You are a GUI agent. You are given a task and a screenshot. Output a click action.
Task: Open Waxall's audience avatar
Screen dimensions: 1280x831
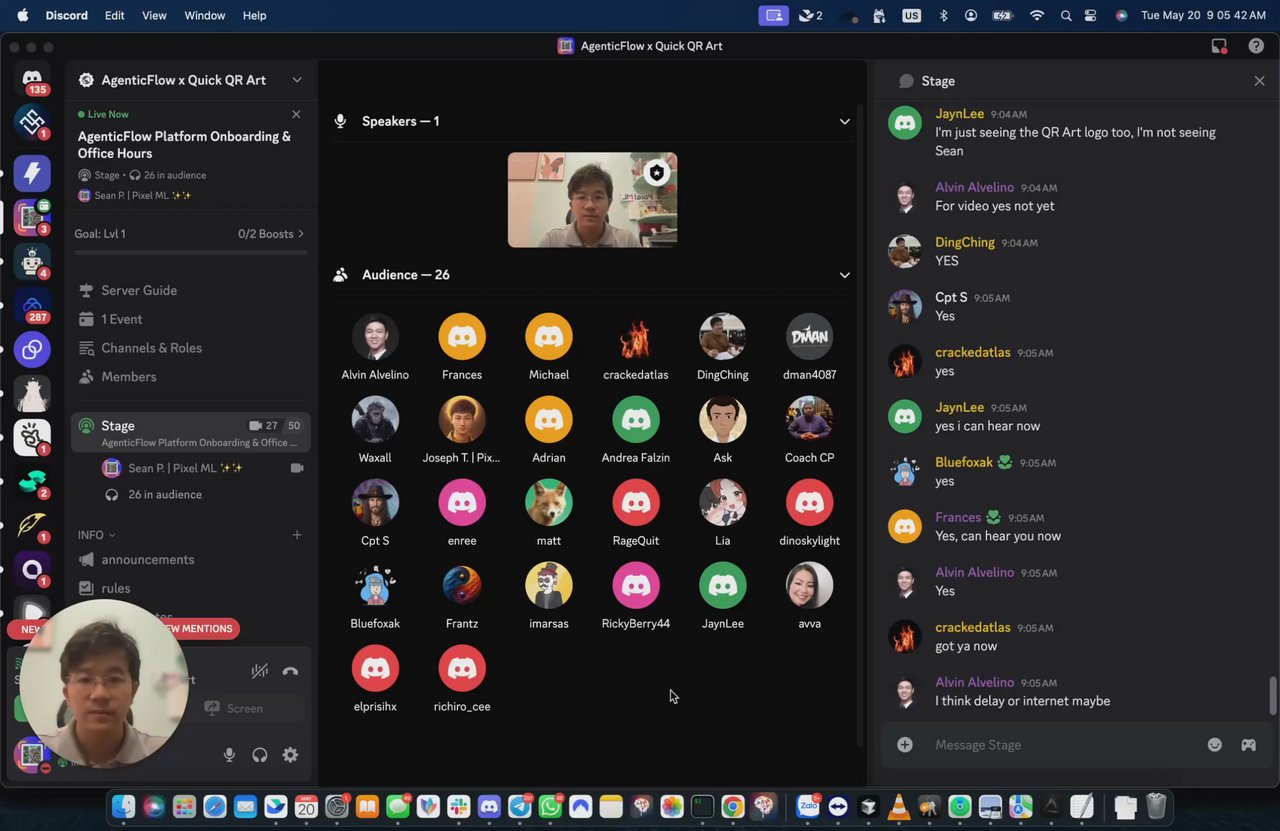[375, 420]
